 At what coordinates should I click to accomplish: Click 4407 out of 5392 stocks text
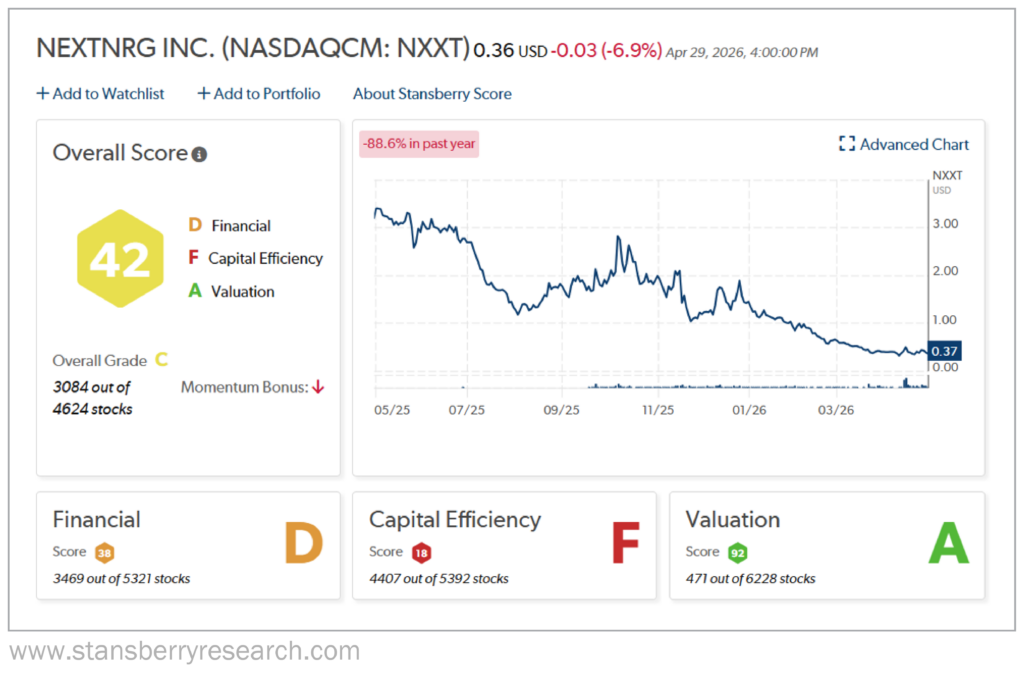pyautogui.click(x=439, y=579)
